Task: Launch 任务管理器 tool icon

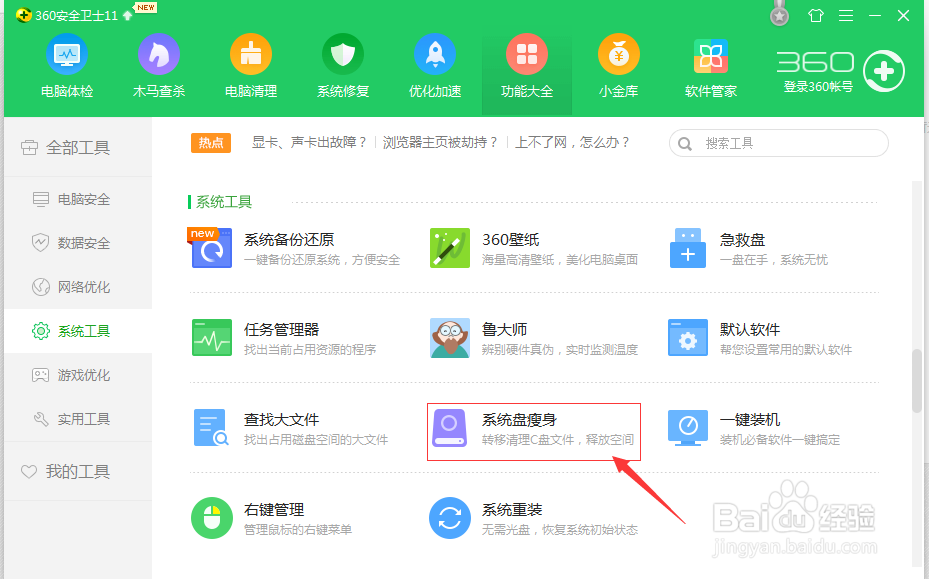Action: pyautogui.click(x=212, y=337)
